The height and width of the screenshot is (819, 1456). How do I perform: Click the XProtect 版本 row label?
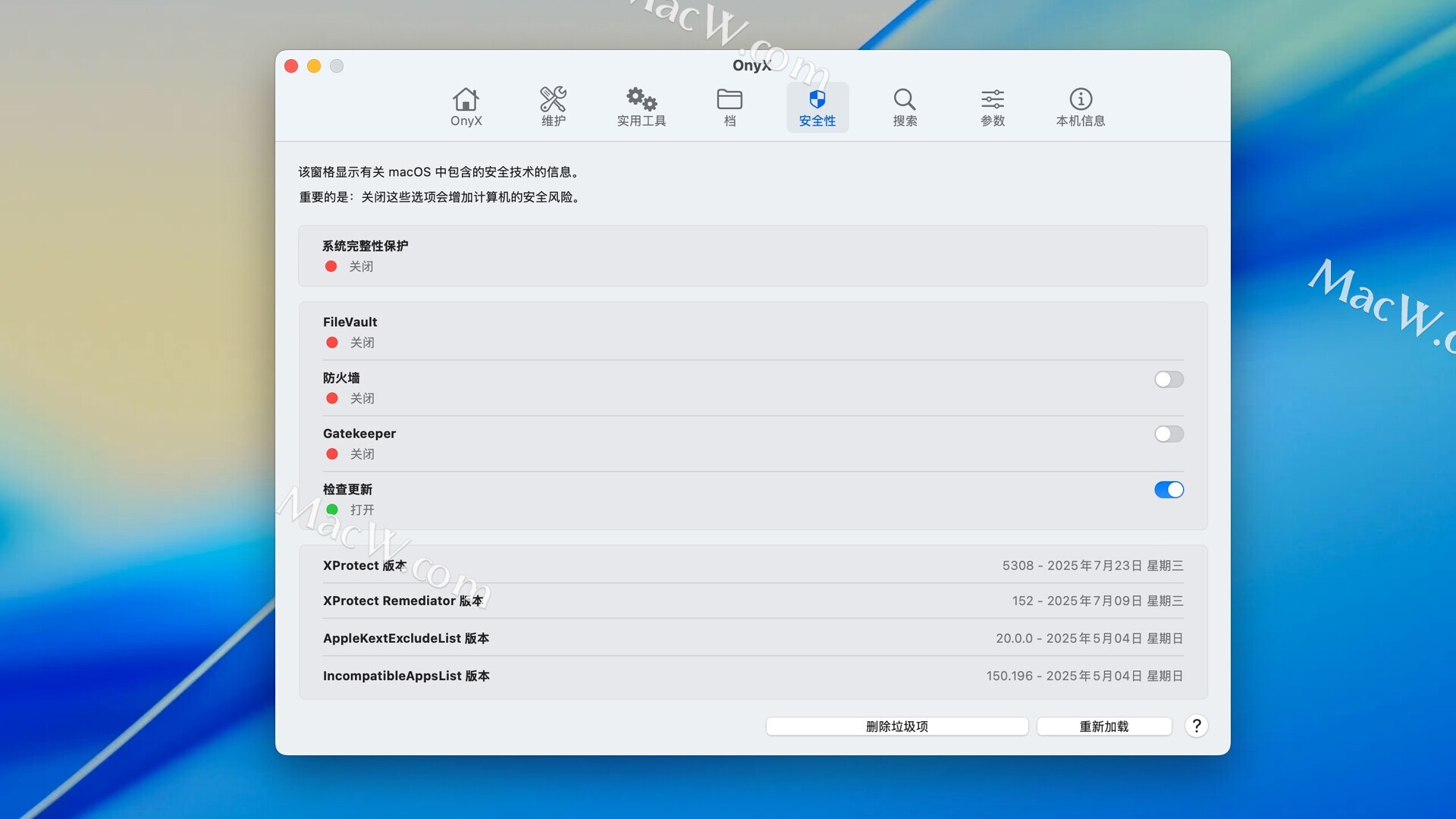click(365, 566)
